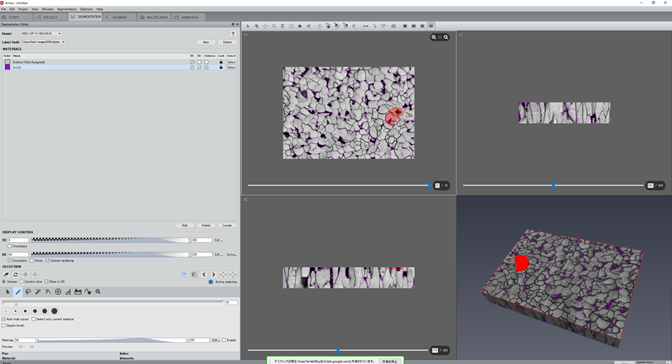Clear the selection with the eraser icon
Viewport: 672px width, 364px height.
point(6,274)
